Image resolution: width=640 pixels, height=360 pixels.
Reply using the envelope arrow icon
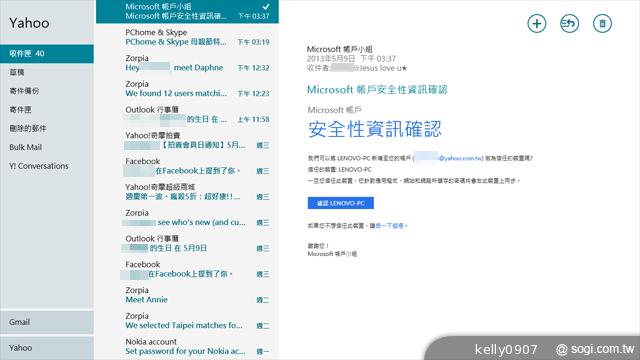tap(569, 24)
